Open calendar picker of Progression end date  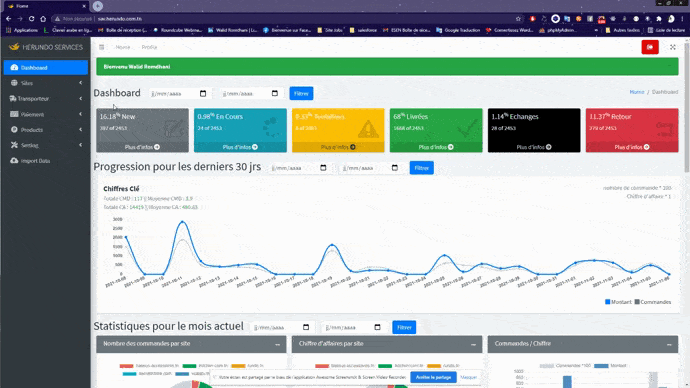tap(395, 168)
